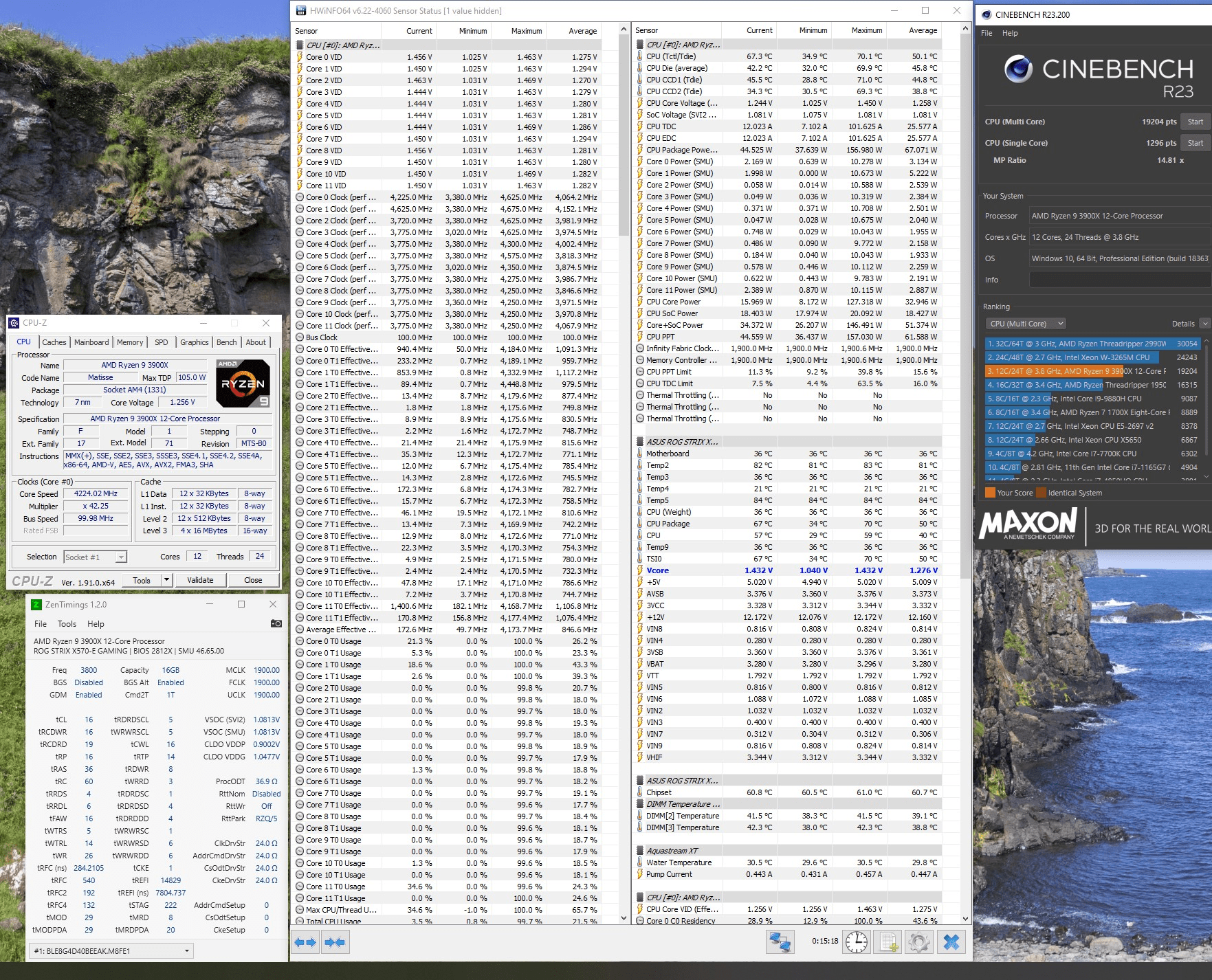Screen dimensions: 1212x980
Task: Open the File menu in ZenTimings
Action: tap(41, 624)
